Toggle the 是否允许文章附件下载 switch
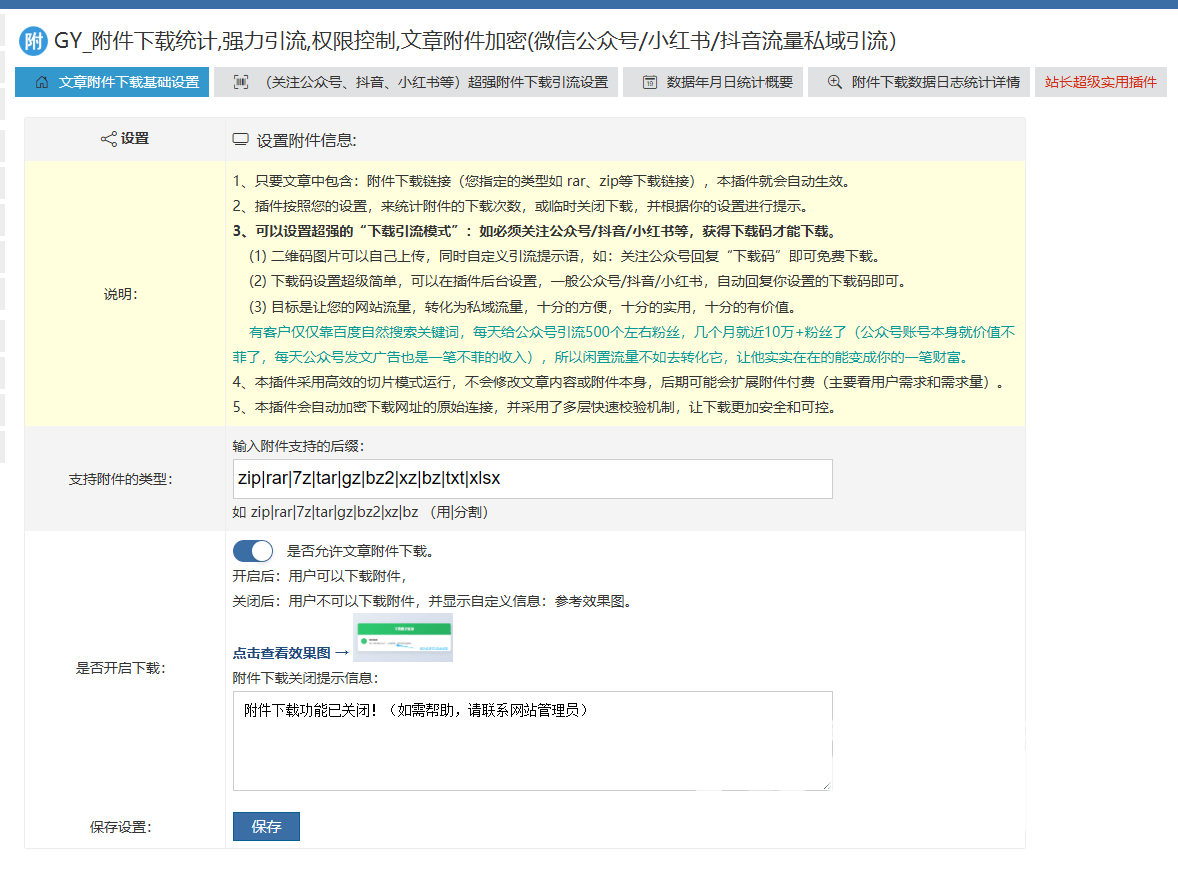1178x869 pixels. pos(253,551)
